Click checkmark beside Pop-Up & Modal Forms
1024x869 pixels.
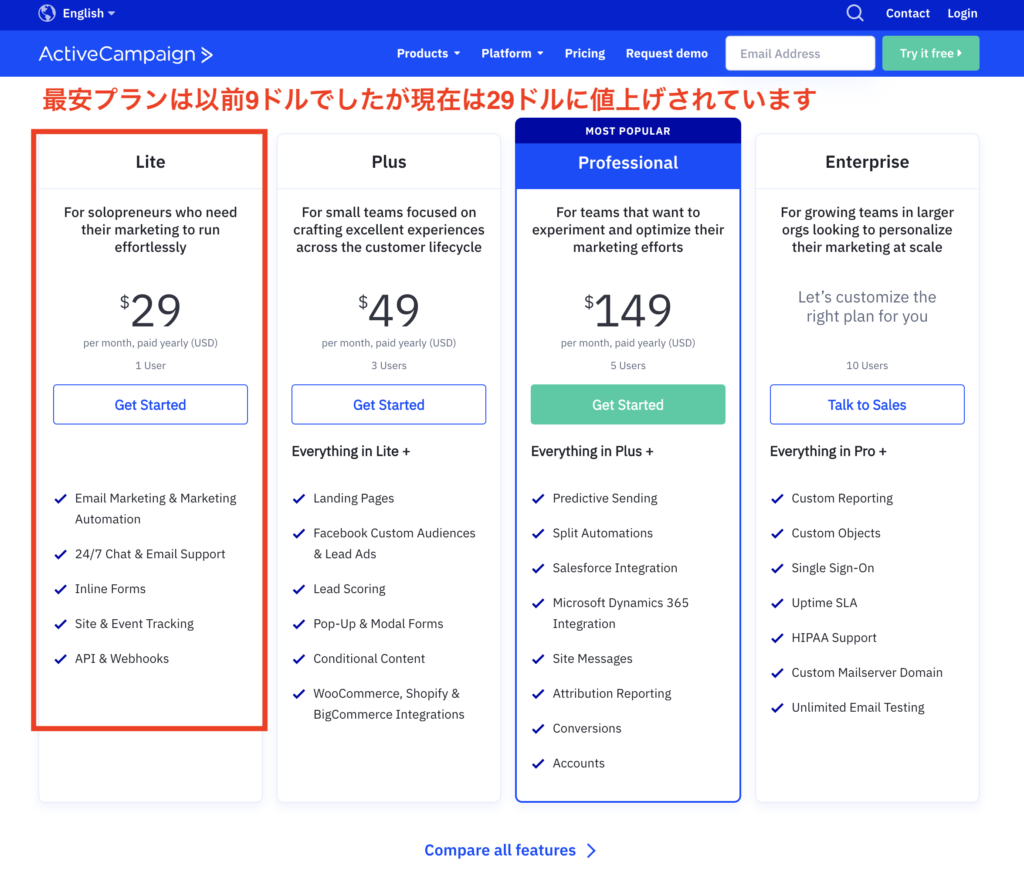click(x=299, y=624)
